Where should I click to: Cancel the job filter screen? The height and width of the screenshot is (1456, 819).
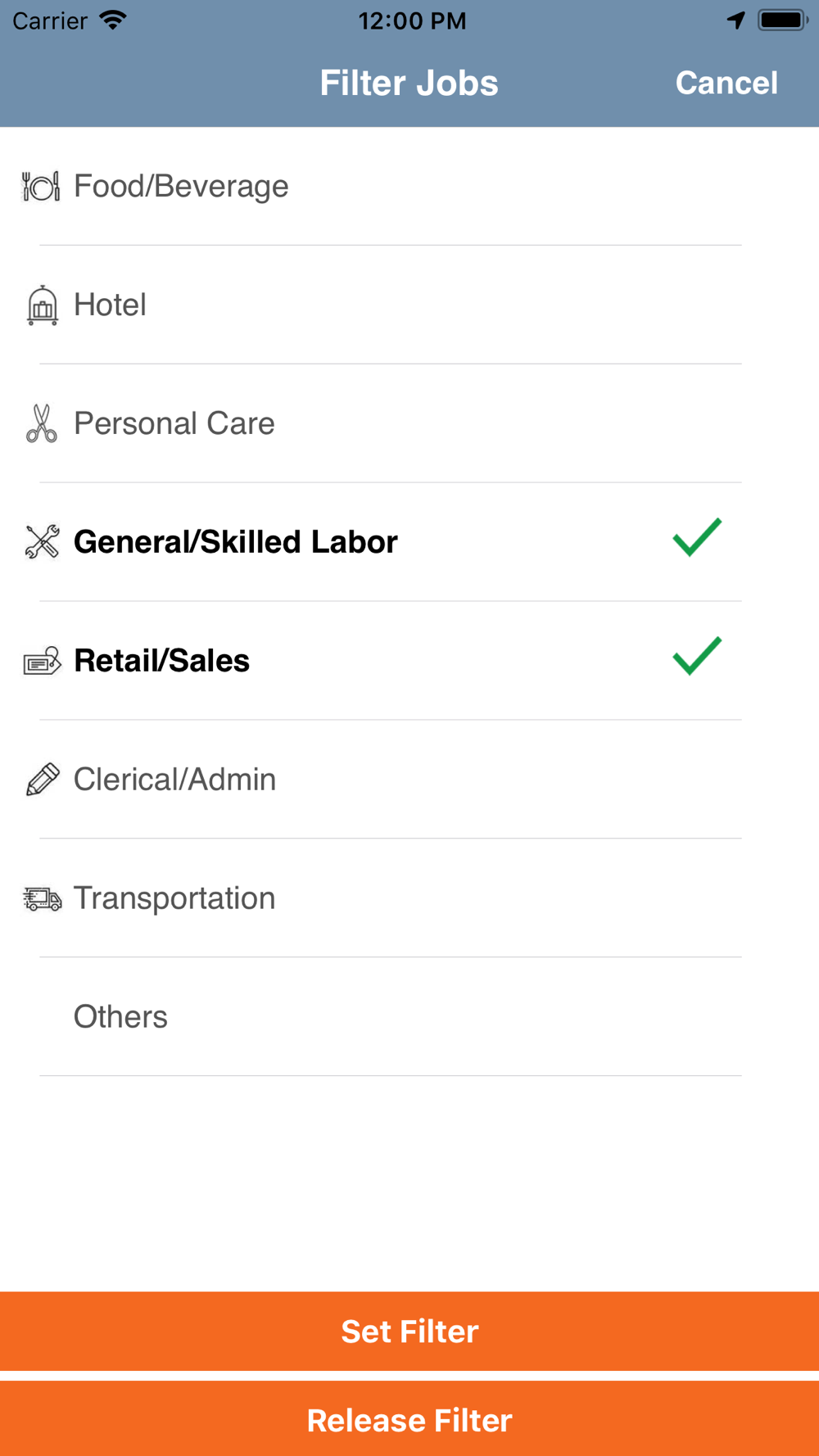tap(726, 83)
